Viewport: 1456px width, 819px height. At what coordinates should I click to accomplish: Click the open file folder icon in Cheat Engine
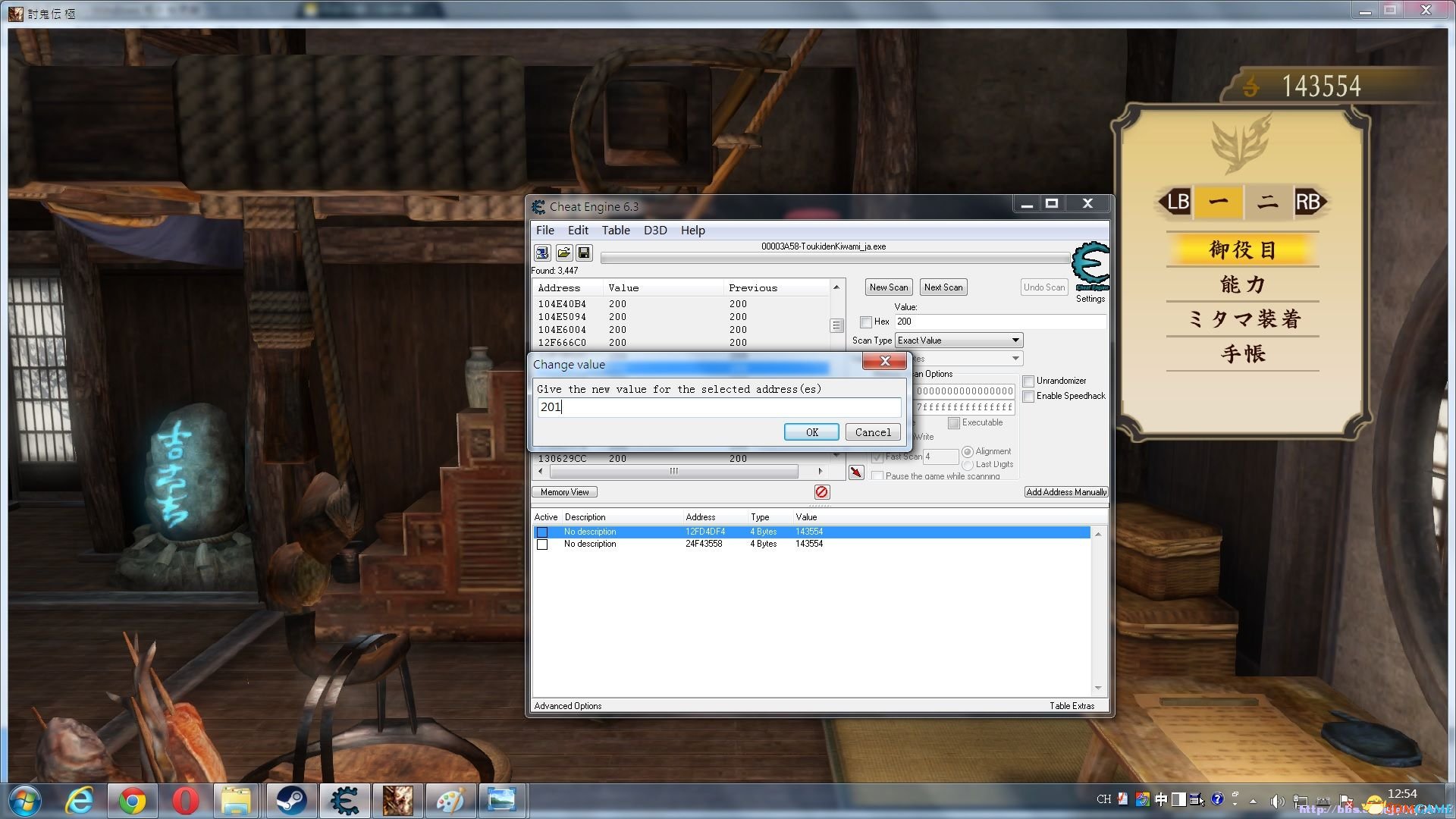point(563,253)
